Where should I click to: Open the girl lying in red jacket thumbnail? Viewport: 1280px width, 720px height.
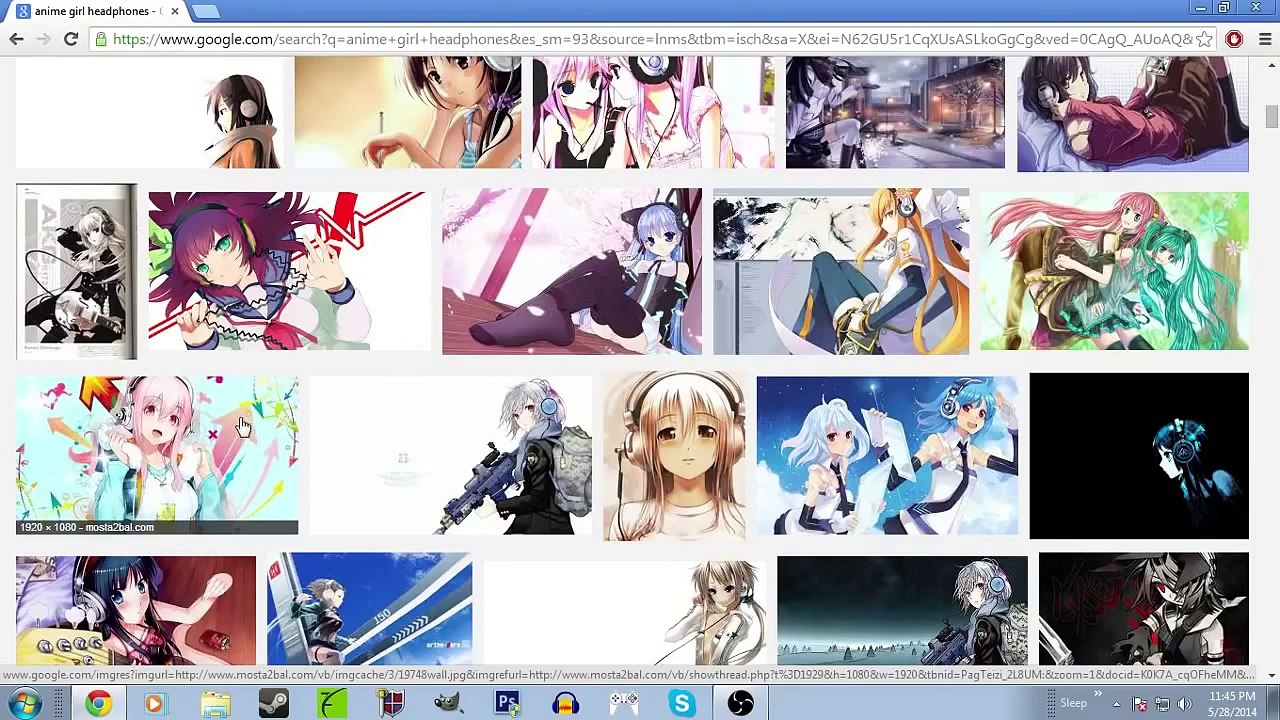point(1133,114)
